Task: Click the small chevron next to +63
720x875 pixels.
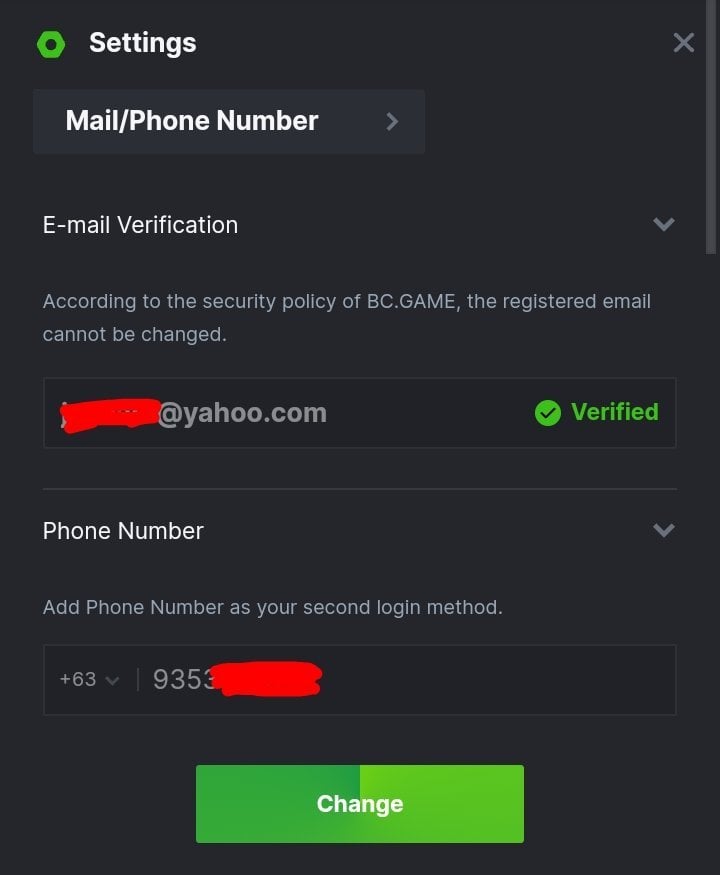Action: tap(112, 681)
